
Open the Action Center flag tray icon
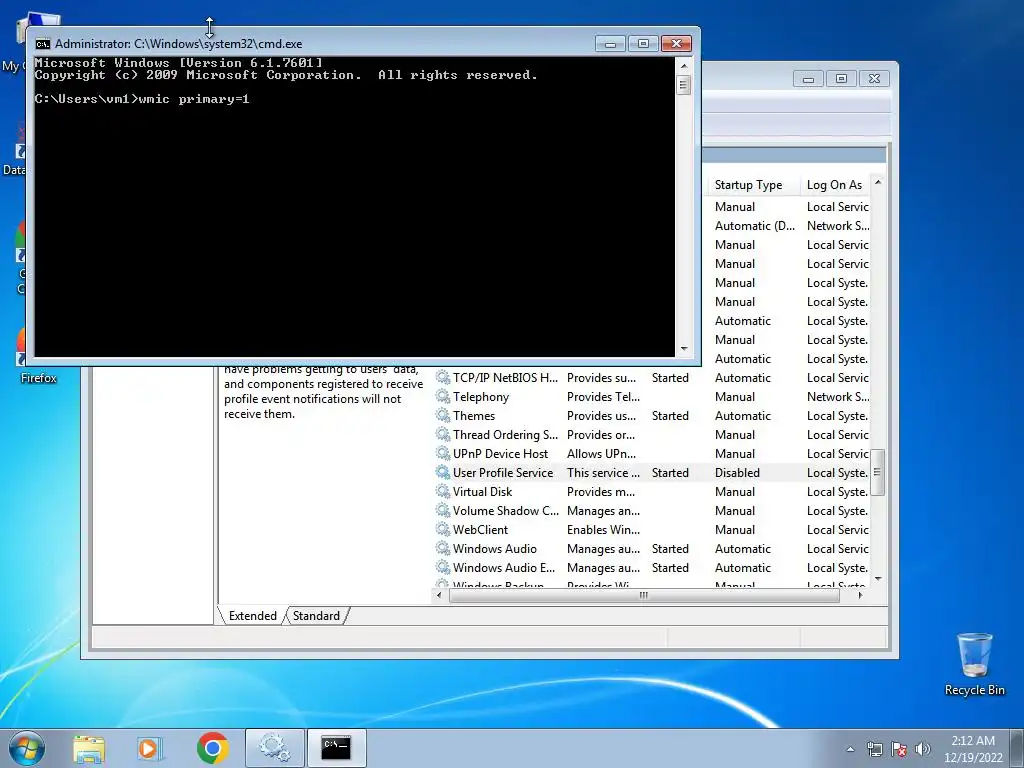899,749
